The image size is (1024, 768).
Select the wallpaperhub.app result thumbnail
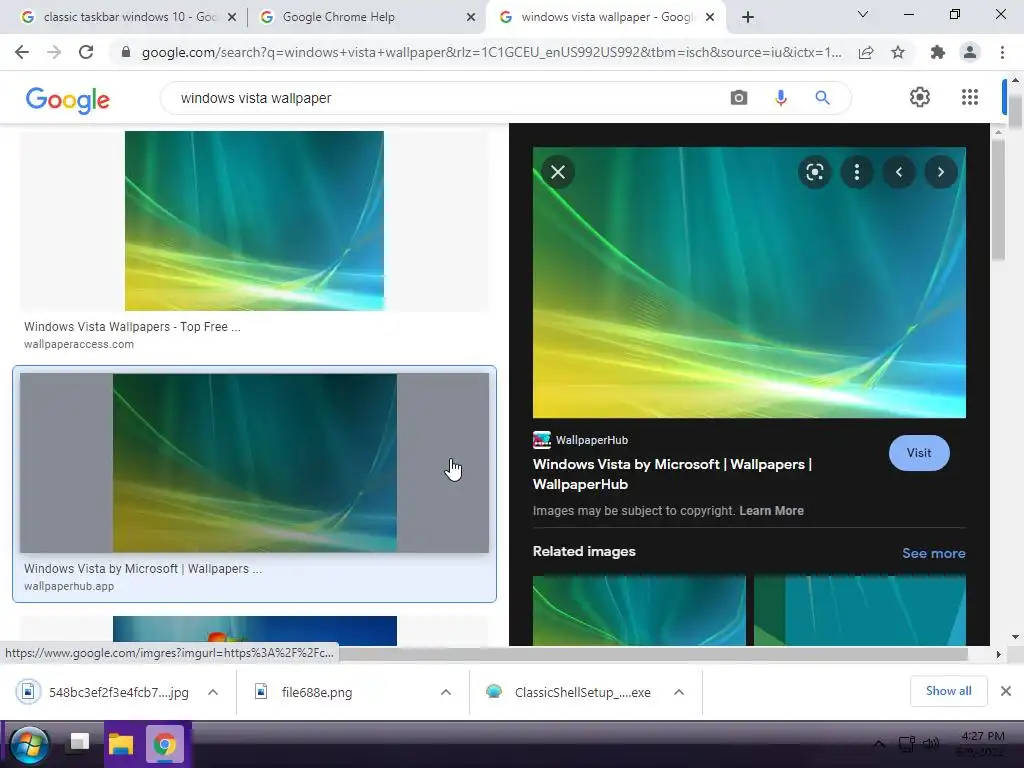[254, 463]
